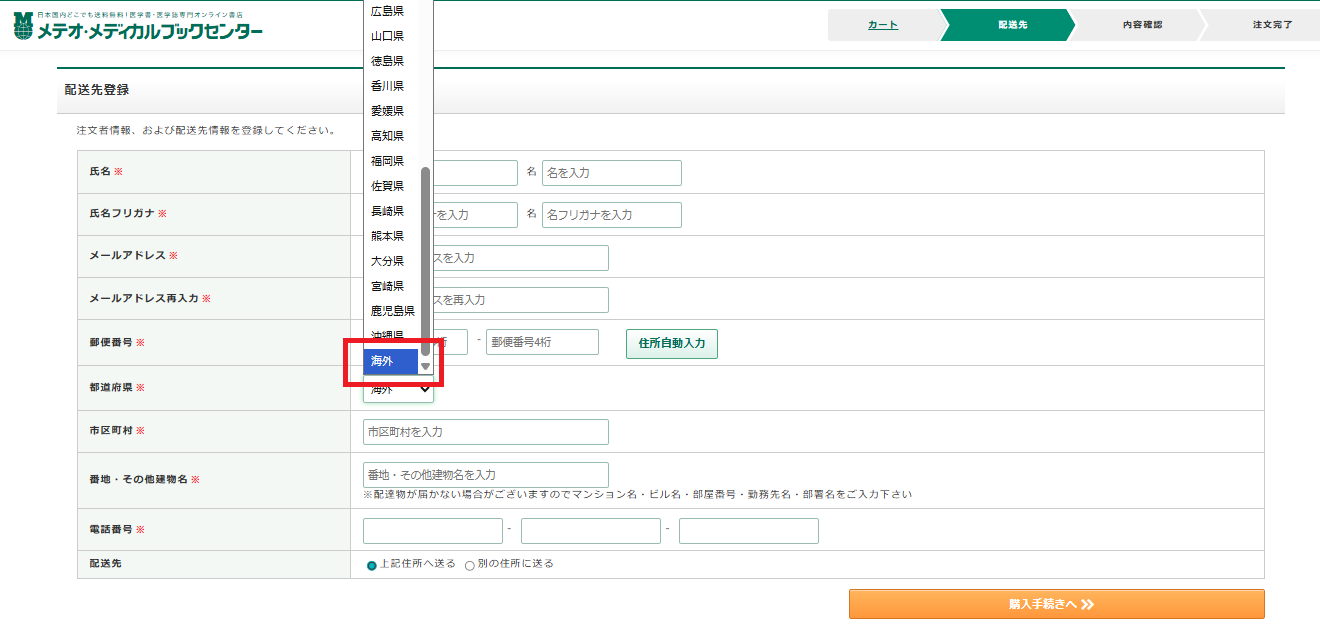Select the 別の住所に送る radio button
This screenshot has width=1320, height=639.
tap(470, 565)
